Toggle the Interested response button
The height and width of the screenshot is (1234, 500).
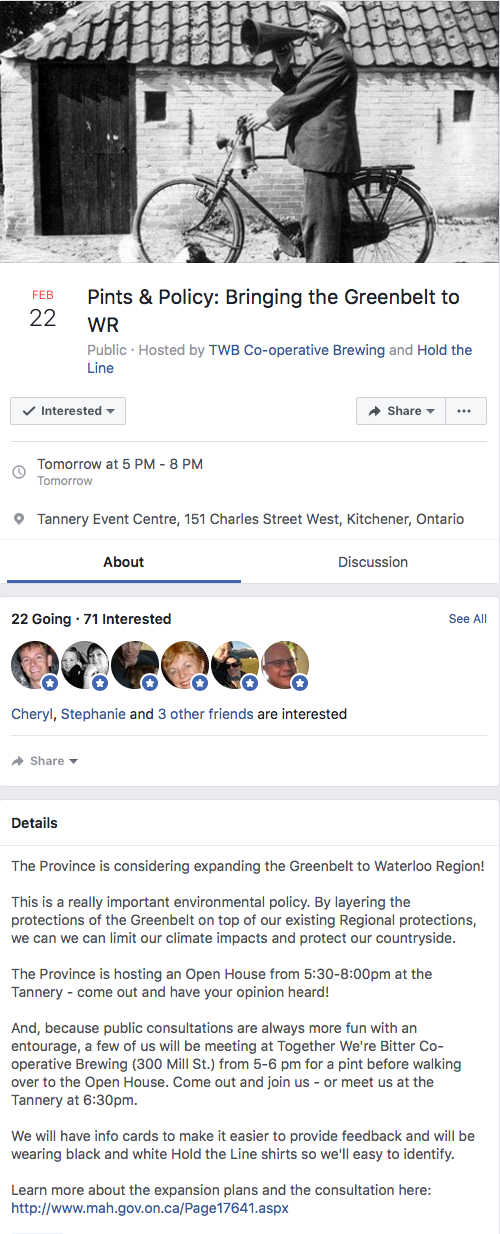click(x=68, y=411)
